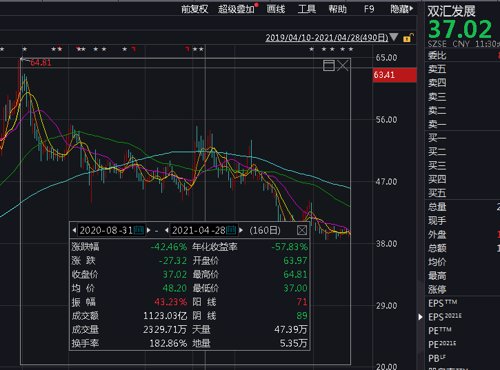This screenshot has width=500, height=370.
Task: Open the 帮助 help menu
Action: (338, 9)
